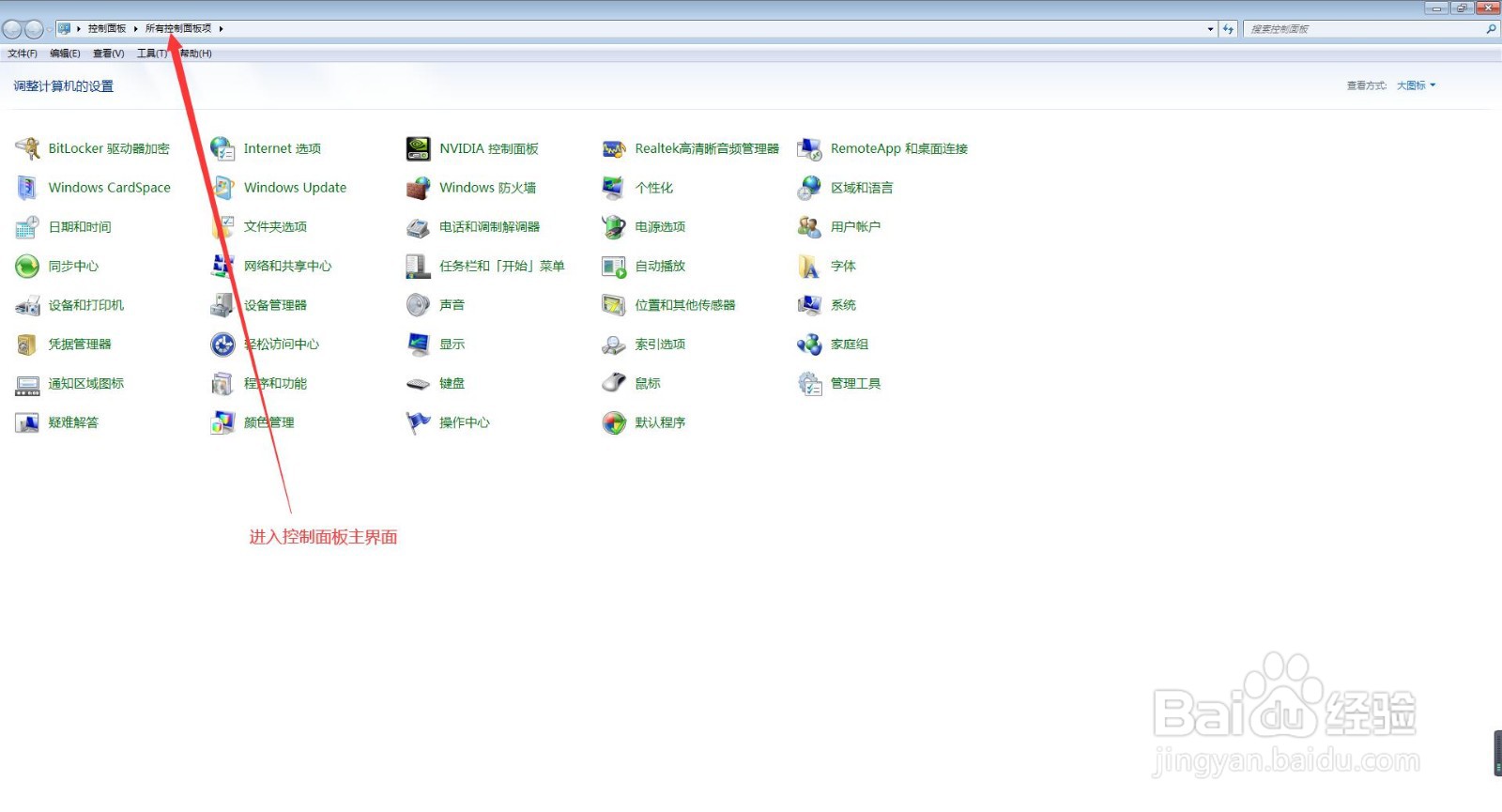The image size is (1502, 812).
Task: Open the Windows Update icon
Action: click(x=222, y=188)
